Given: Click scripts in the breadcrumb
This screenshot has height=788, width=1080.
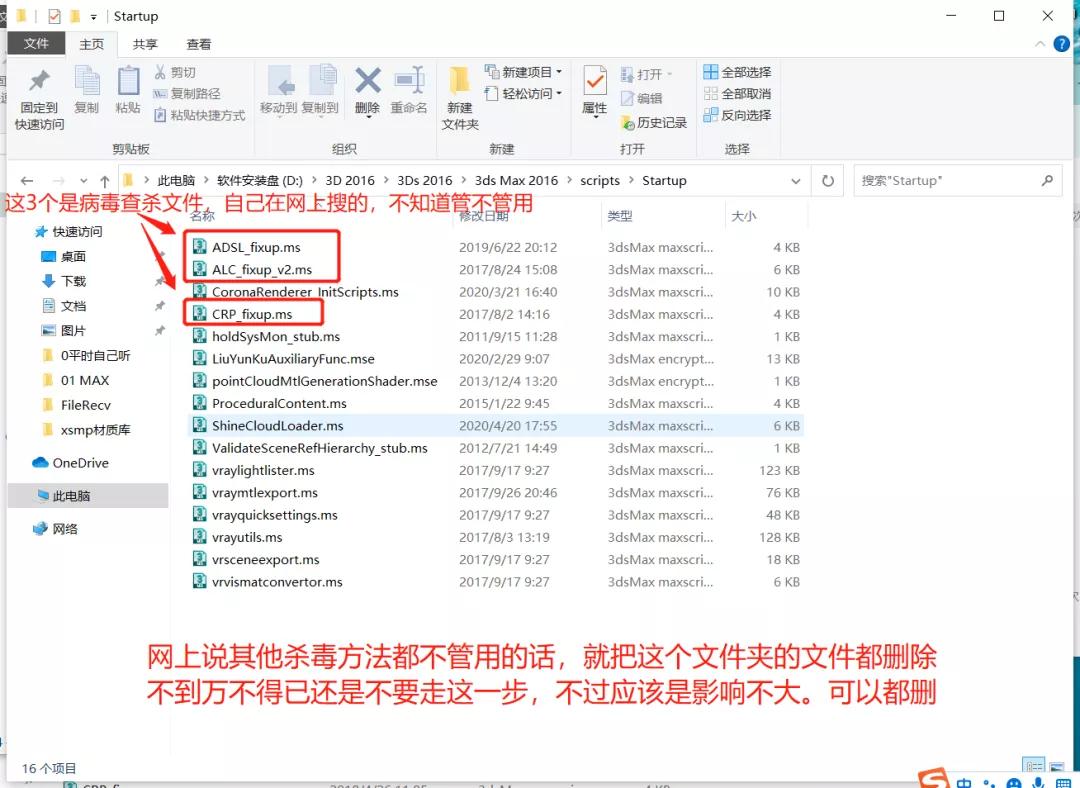Looking at the screenshot, I should [x=600, y=180].
